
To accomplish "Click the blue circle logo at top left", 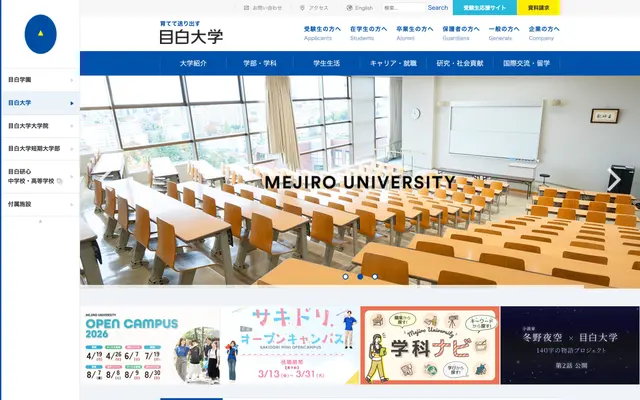I will tap(40, 34).
